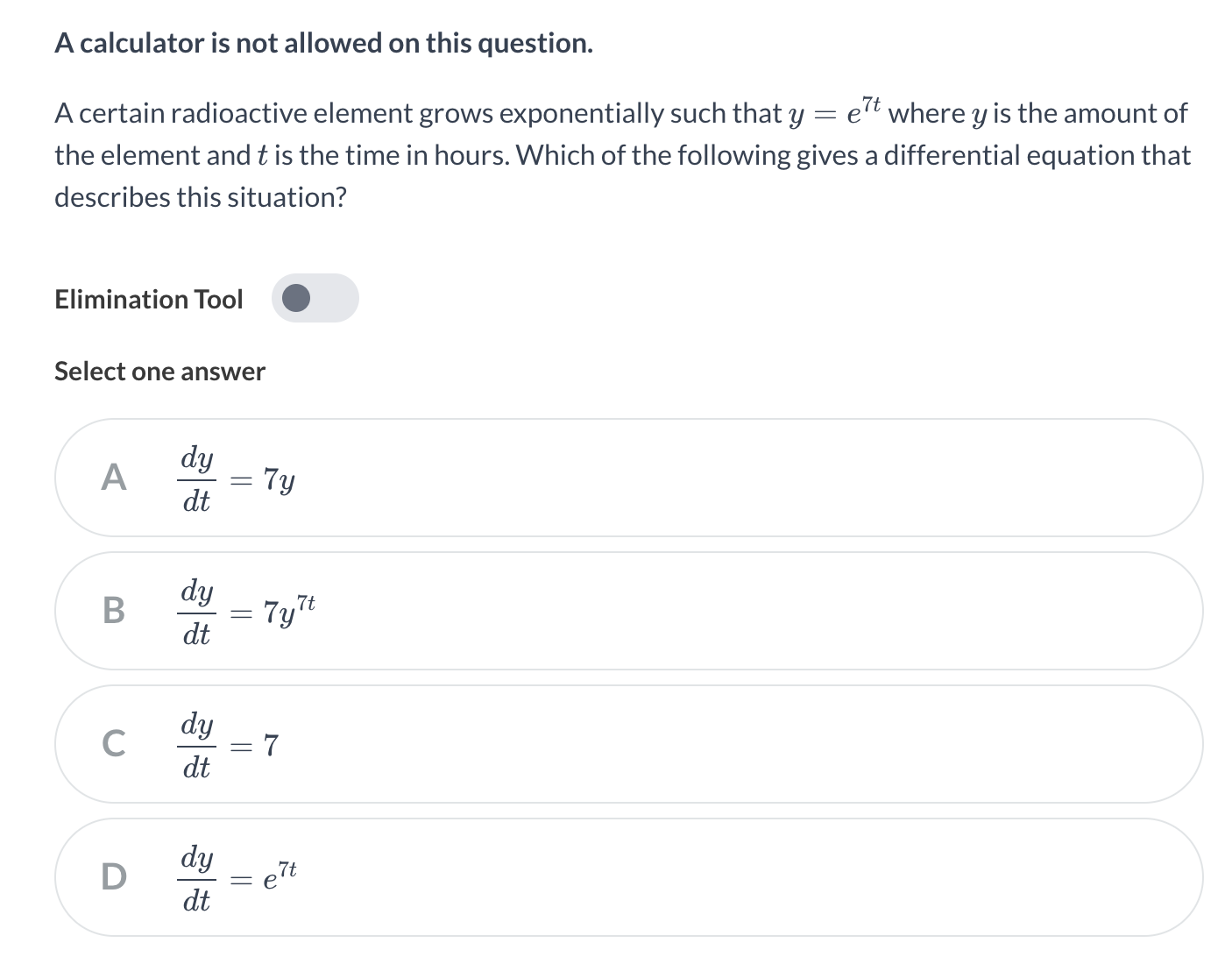The image size is (1232, 971).
Task: Choose the dy/dt = 7y formula
Action: point(237,479)
